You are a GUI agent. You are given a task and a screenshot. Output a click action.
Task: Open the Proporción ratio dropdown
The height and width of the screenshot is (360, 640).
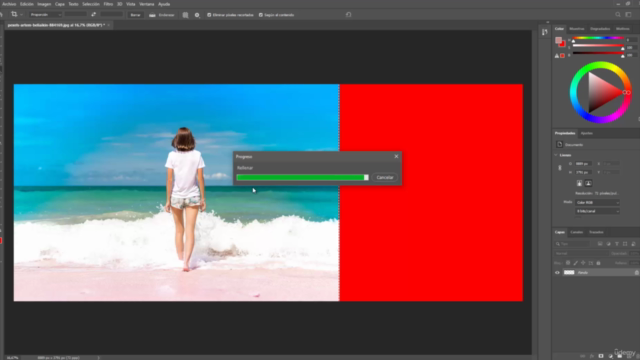click(x=45, y=15)
